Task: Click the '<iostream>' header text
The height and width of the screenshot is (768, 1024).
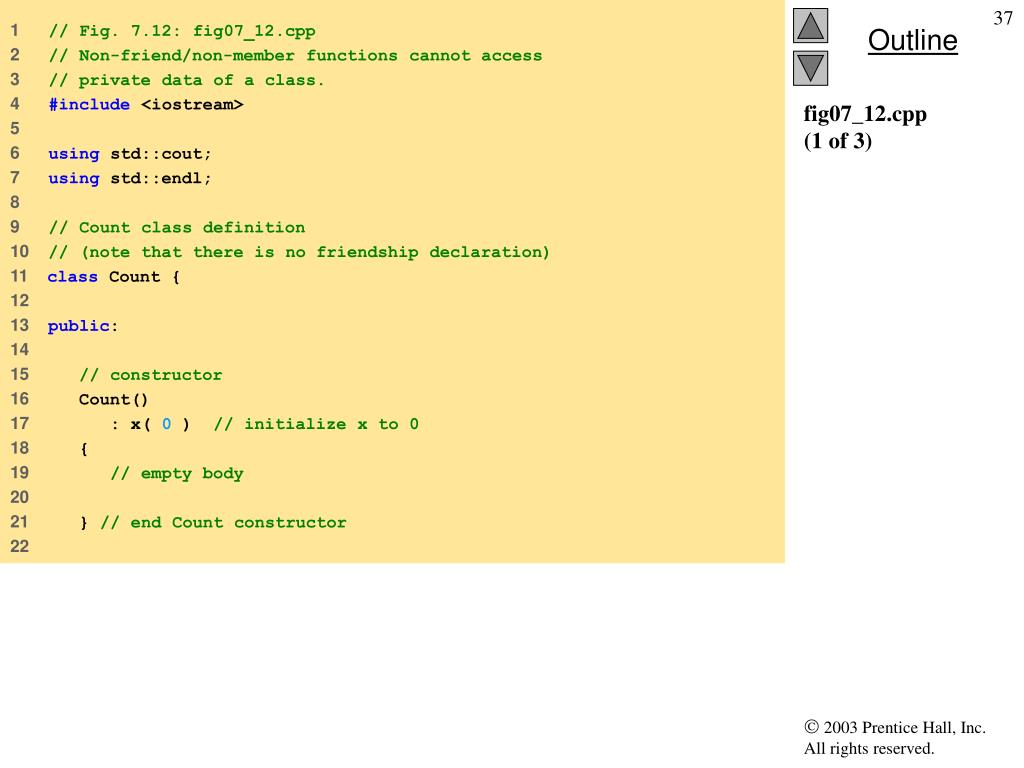Action: [x=192, y=104]
